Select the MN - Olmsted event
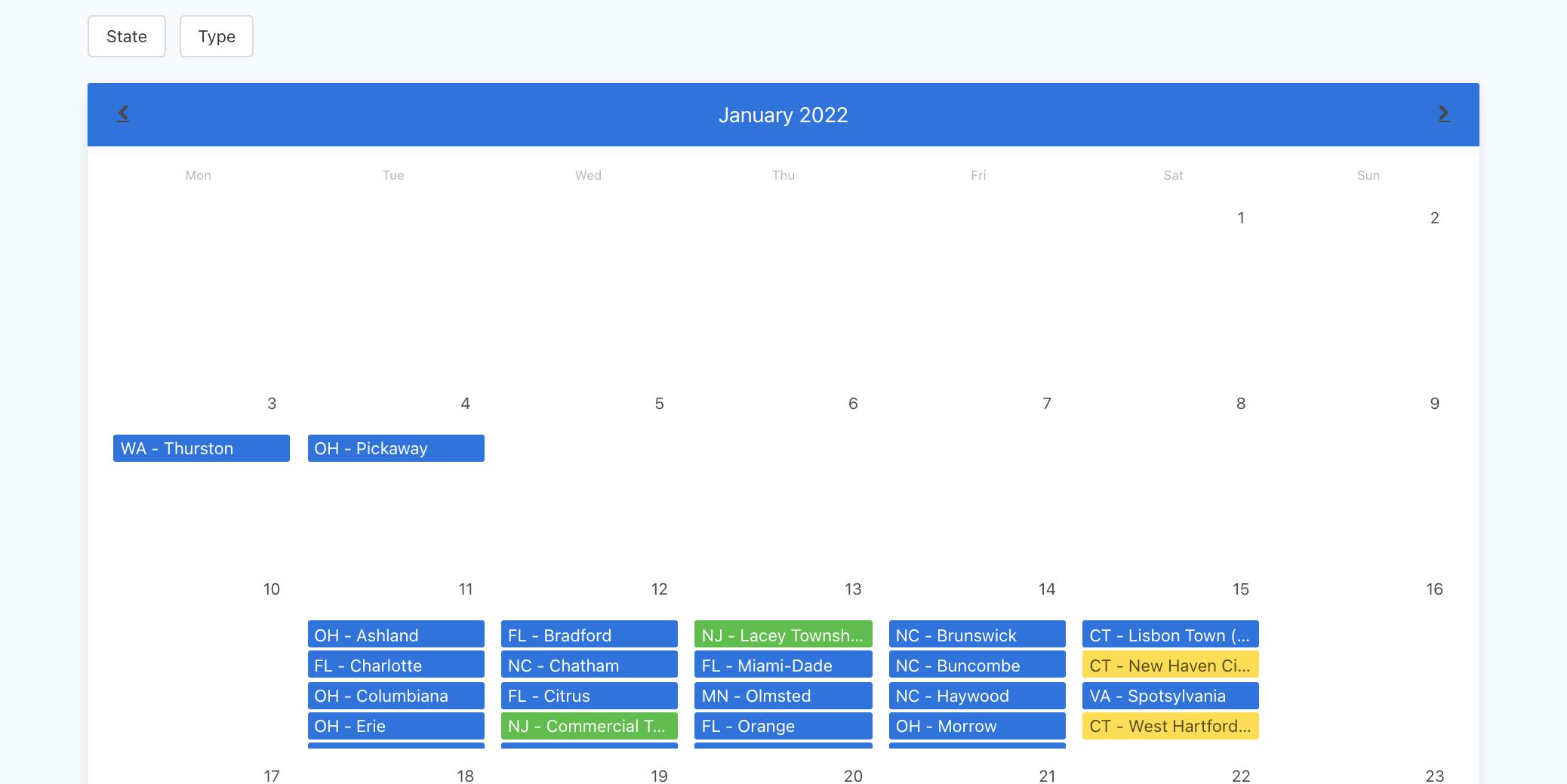This screenshot has width=1567, height=784. point(783,695)
